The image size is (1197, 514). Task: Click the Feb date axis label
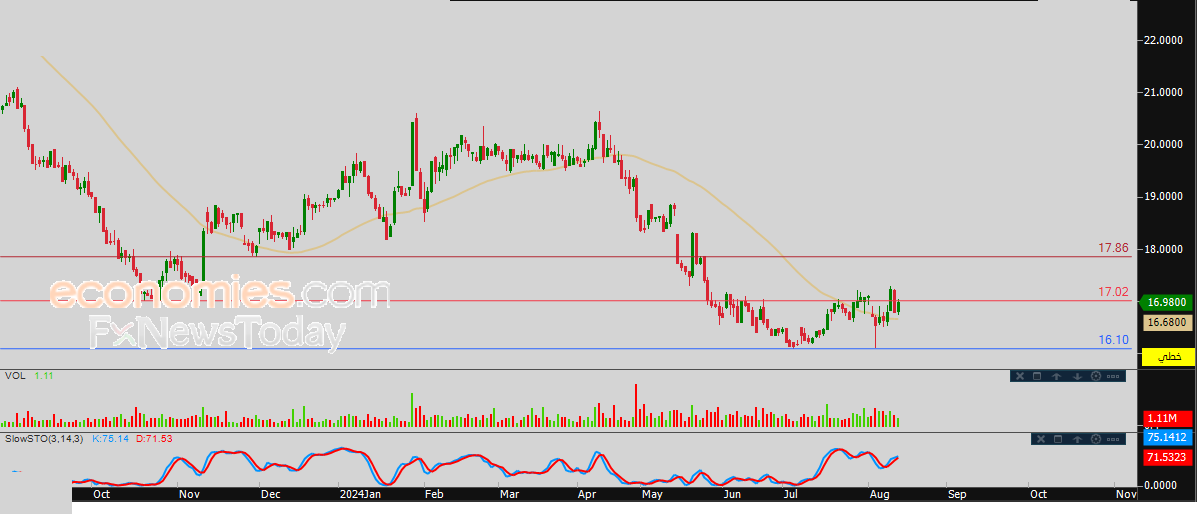click(433, 494)
